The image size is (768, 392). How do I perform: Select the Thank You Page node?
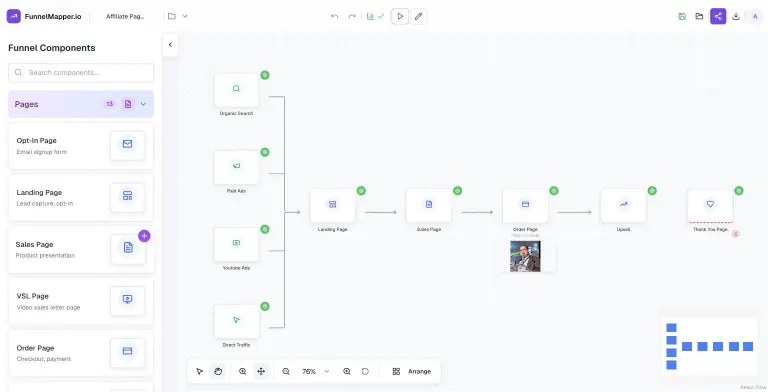(x=710, y=205)
